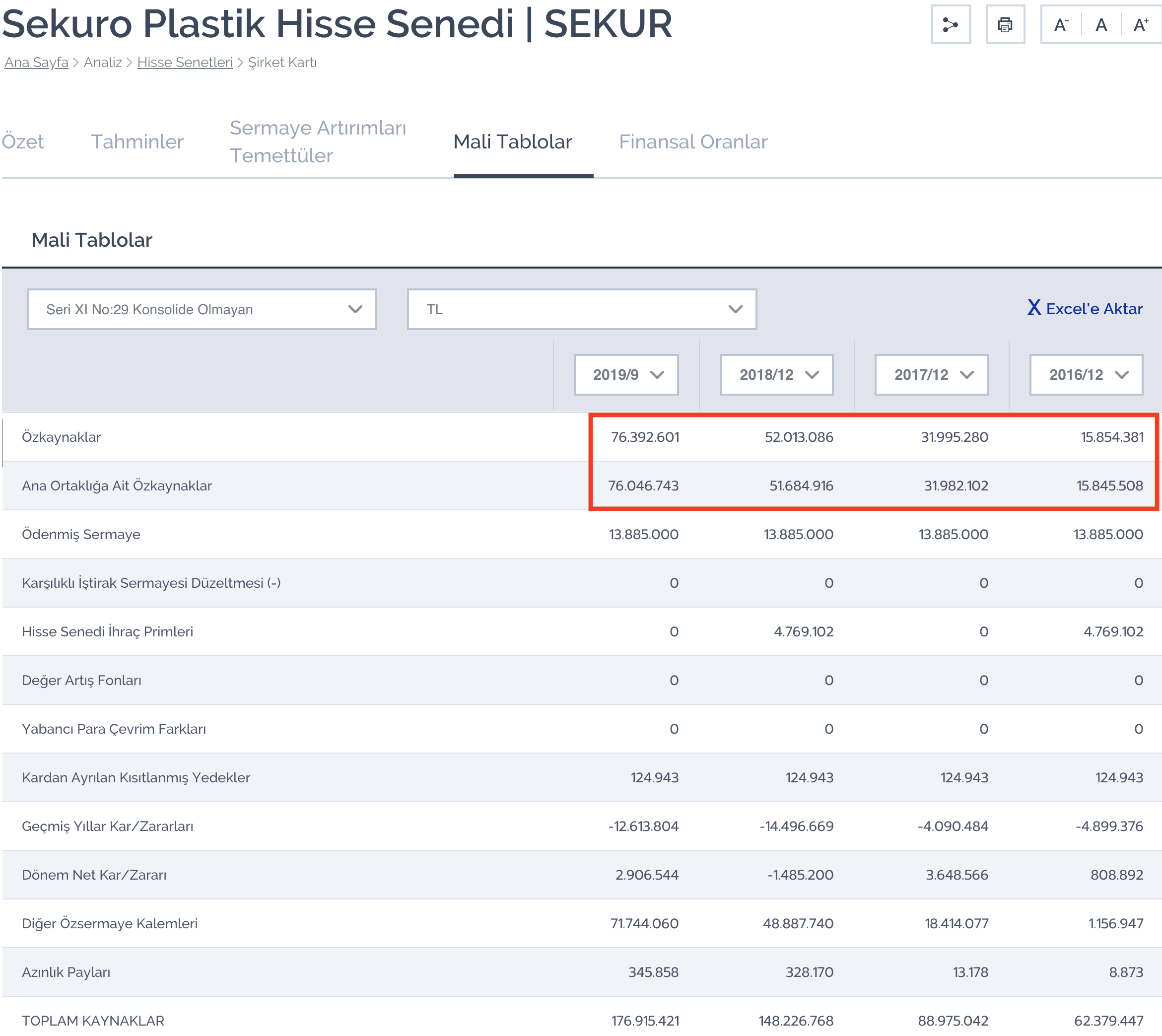Open the TL currency dropdown
The image size is (1162, 1036).
click(x=582, y=309)
